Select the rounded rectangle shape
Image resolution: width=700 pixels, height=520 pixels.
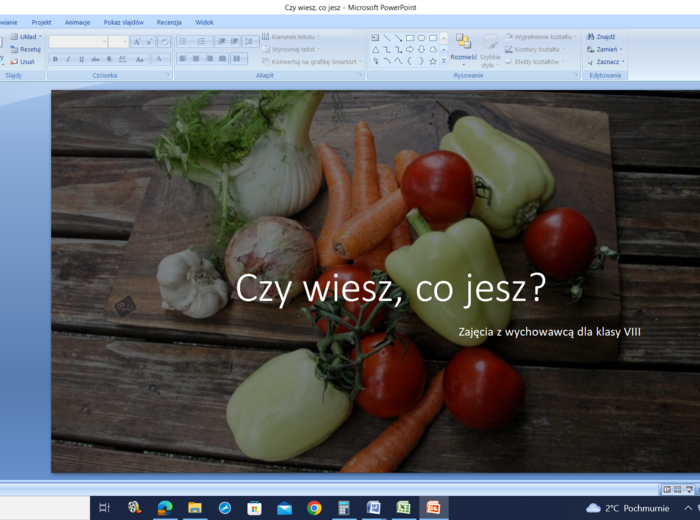coord(433,38)
